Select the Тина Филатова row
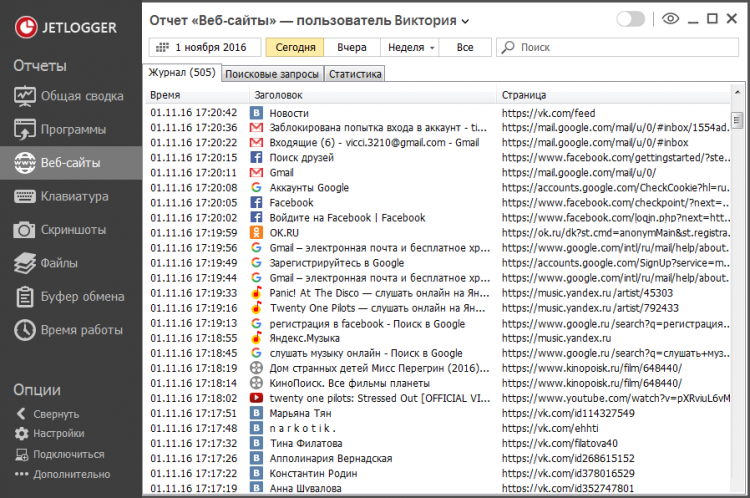 click(x=438, y=443)
